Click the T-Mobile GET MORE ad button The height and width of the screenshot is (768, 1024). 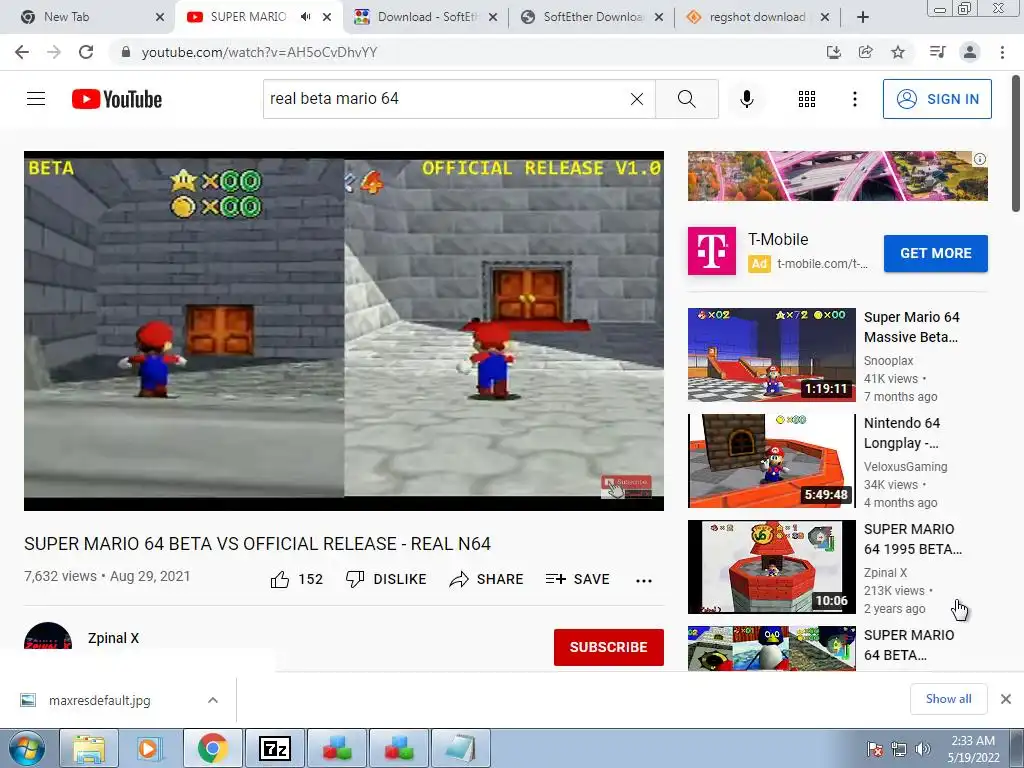pos(935,253)
